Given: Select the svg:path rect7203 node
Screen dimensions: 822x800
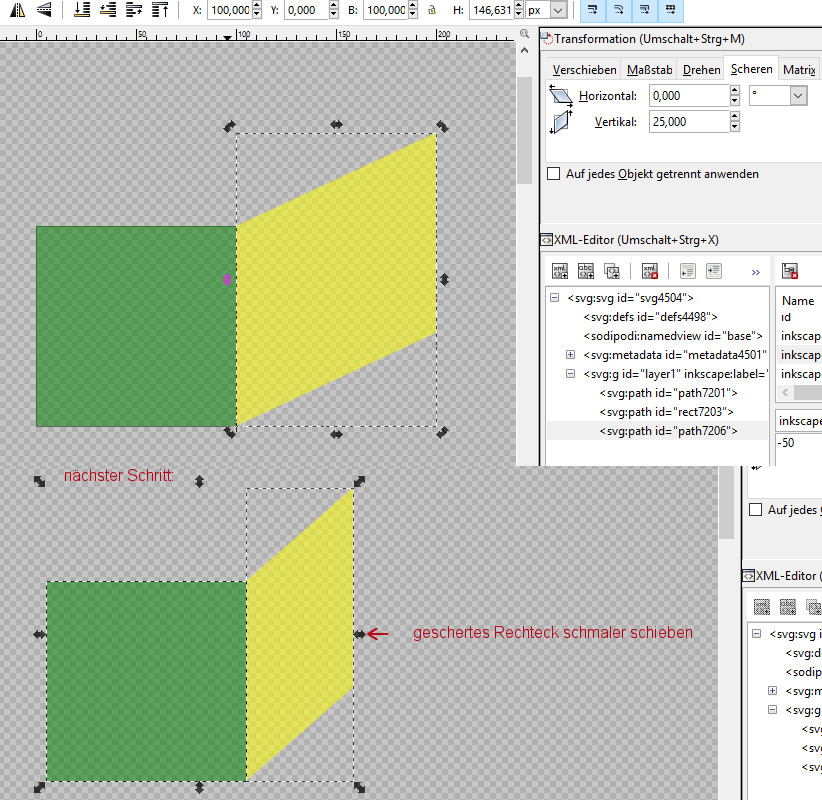Looking at the screenshot, I should coord(667,412).
